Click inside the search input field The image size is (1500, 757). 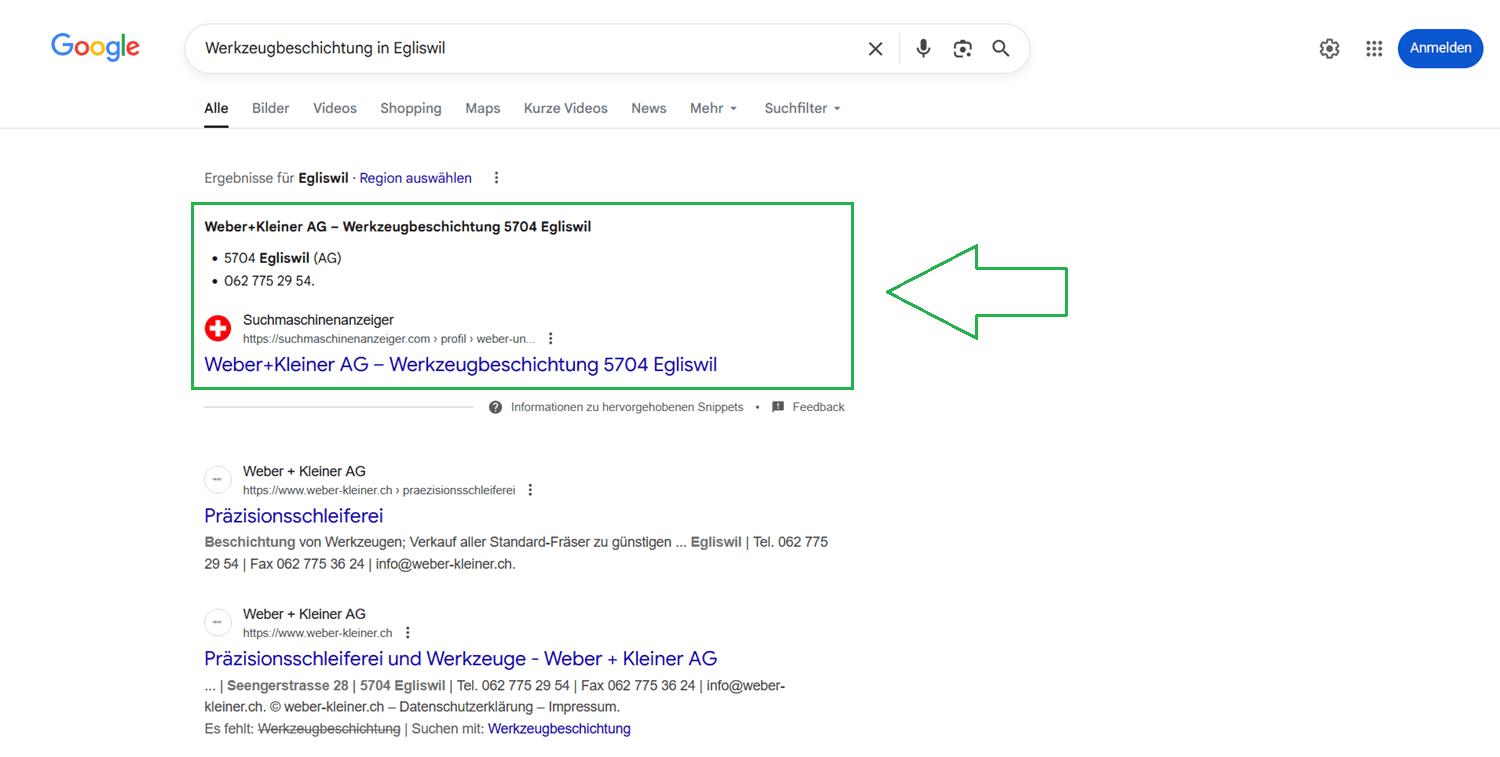pyautogui.click(x=520, y=49)
